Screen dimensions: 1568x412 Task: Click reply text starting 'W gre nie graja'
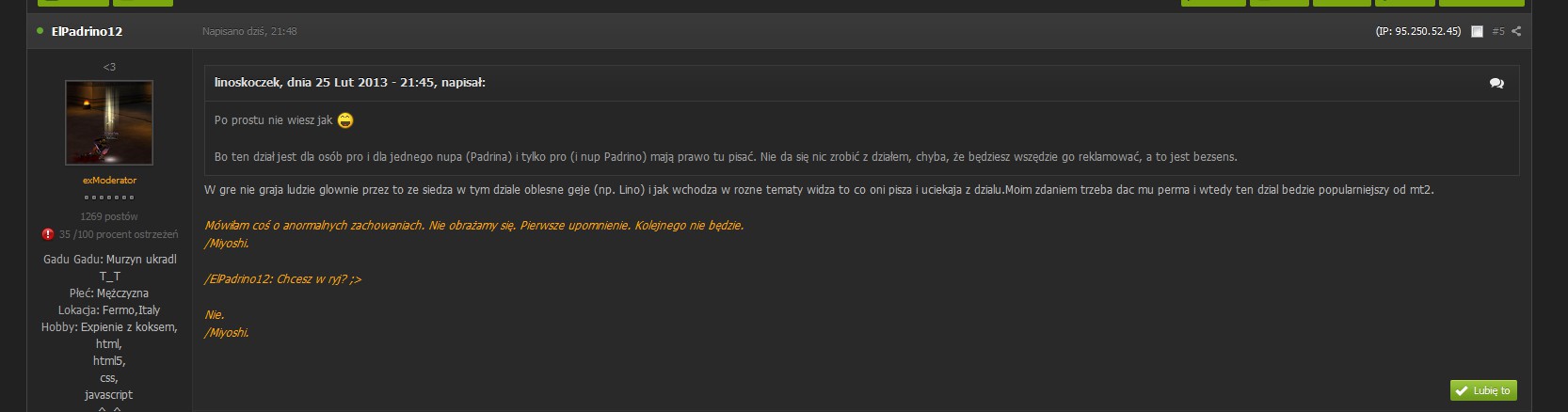819,189
